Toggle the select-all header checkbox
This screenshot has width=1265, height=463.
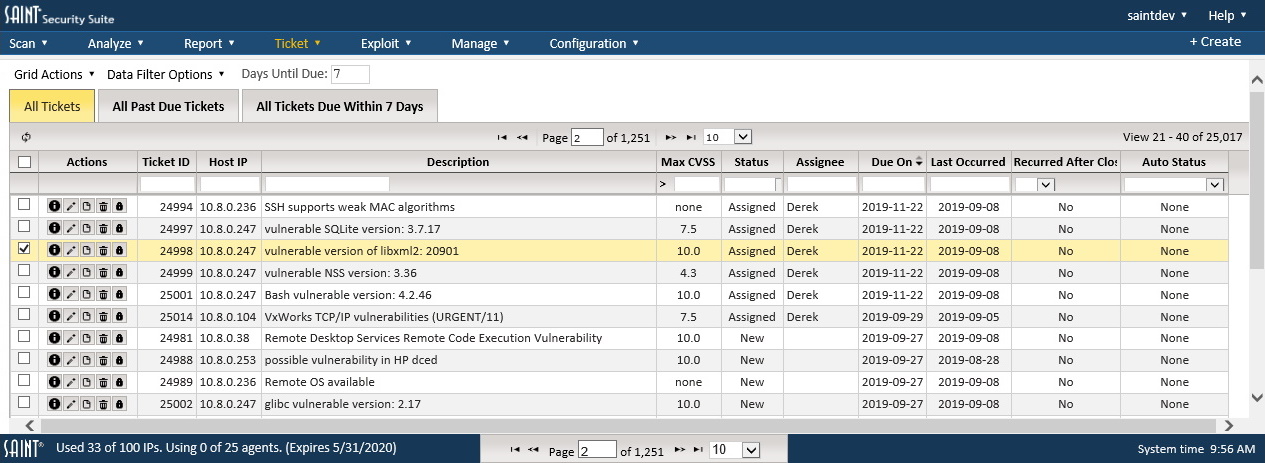(x=24, y=162)
